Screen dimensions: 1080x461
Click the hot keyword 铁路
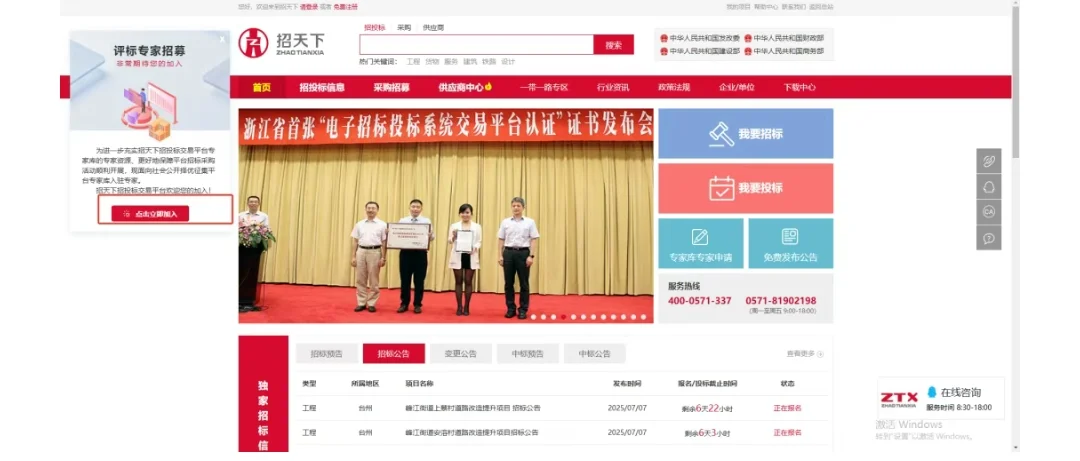point(489,61)
